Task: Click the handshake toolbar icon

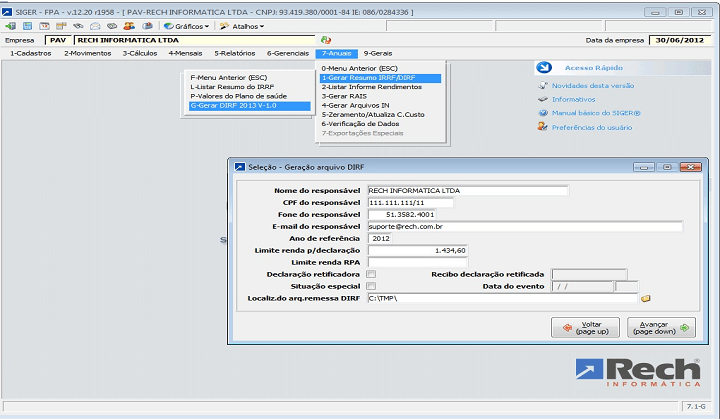Action: tap(78, 26)
